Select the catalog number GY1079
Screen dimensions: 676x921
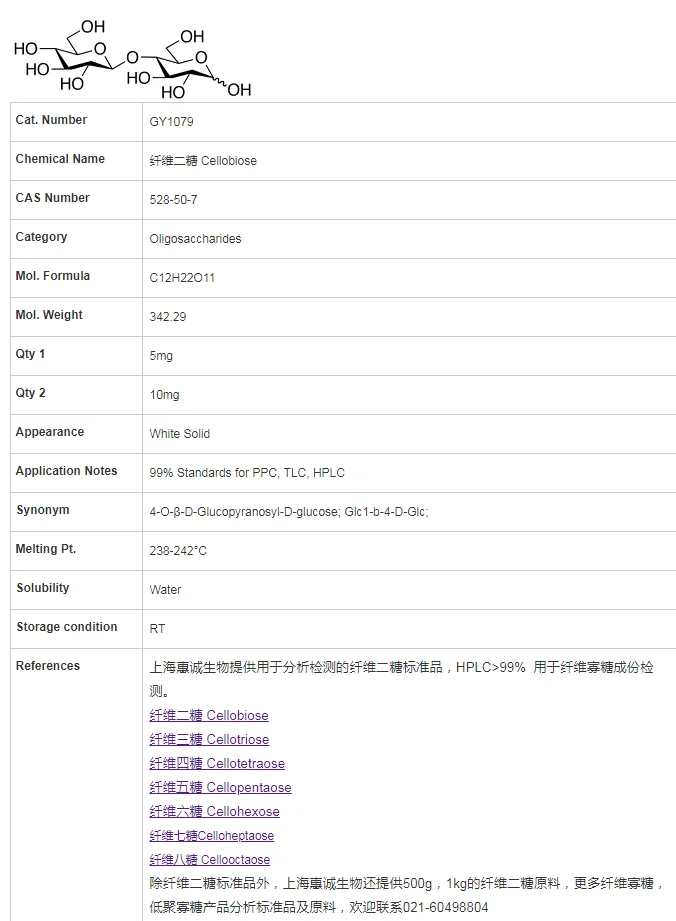click(x=171, y=122)
